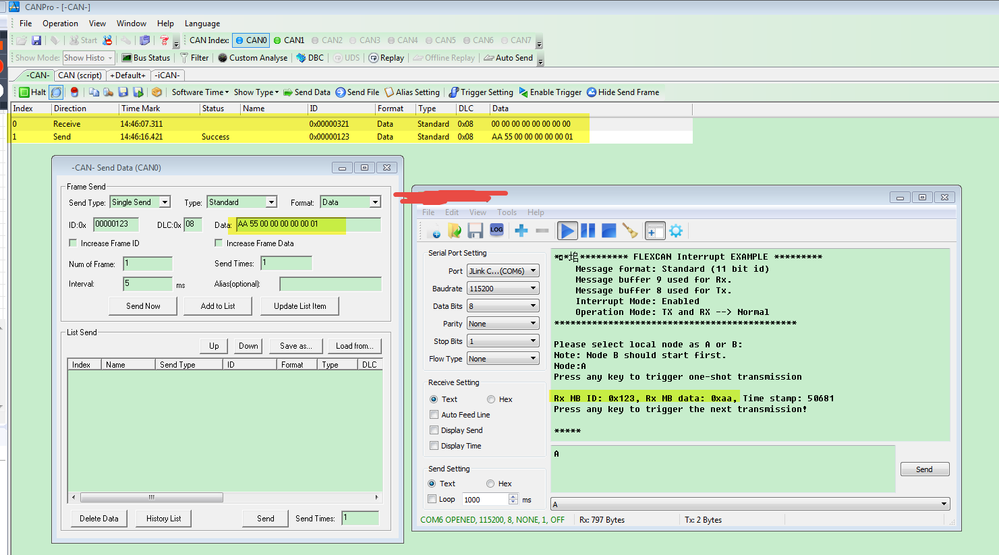
Task: Switch to the CAN (script) tab
Action: [80, 75]
